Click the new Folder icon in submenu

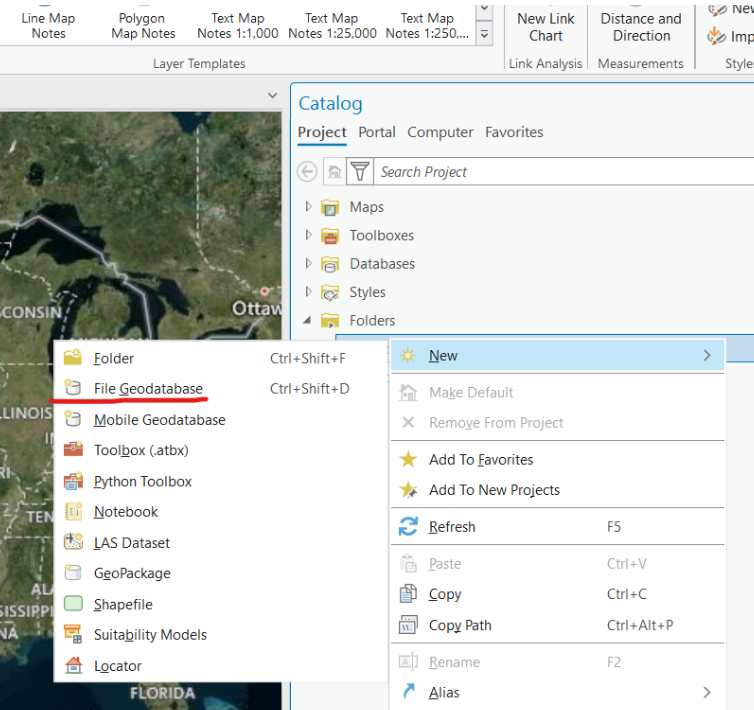(x=73, y=357)
